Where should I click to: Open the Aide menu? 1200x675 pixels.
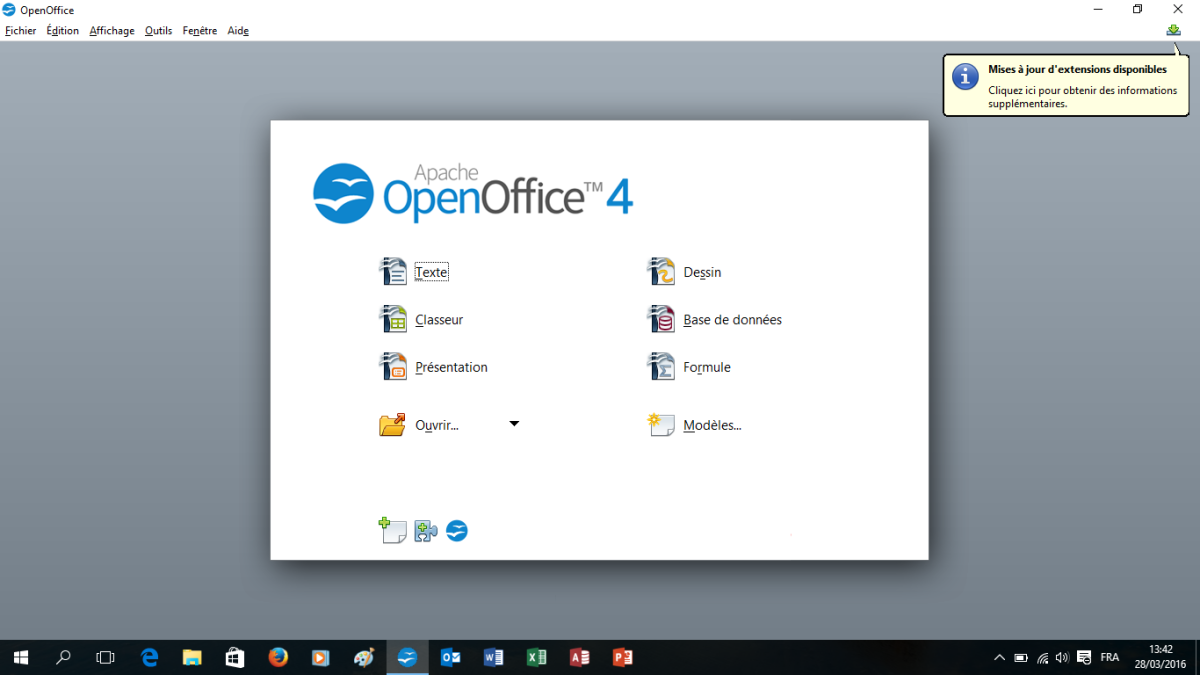tap(238, 31)
